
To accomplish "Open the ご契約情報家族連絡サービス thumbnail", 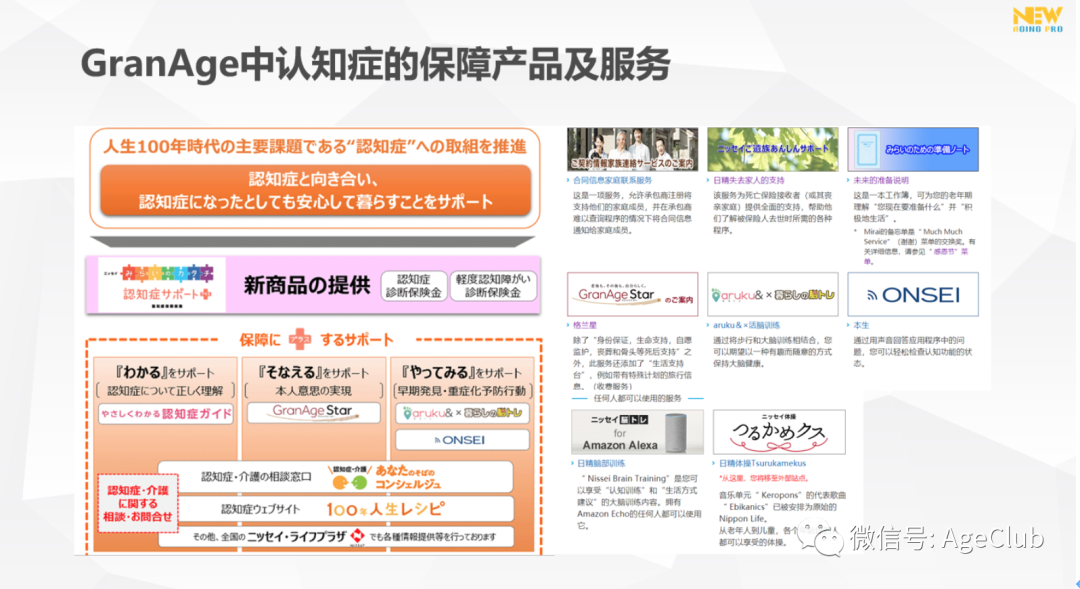I will click(632, 149).
